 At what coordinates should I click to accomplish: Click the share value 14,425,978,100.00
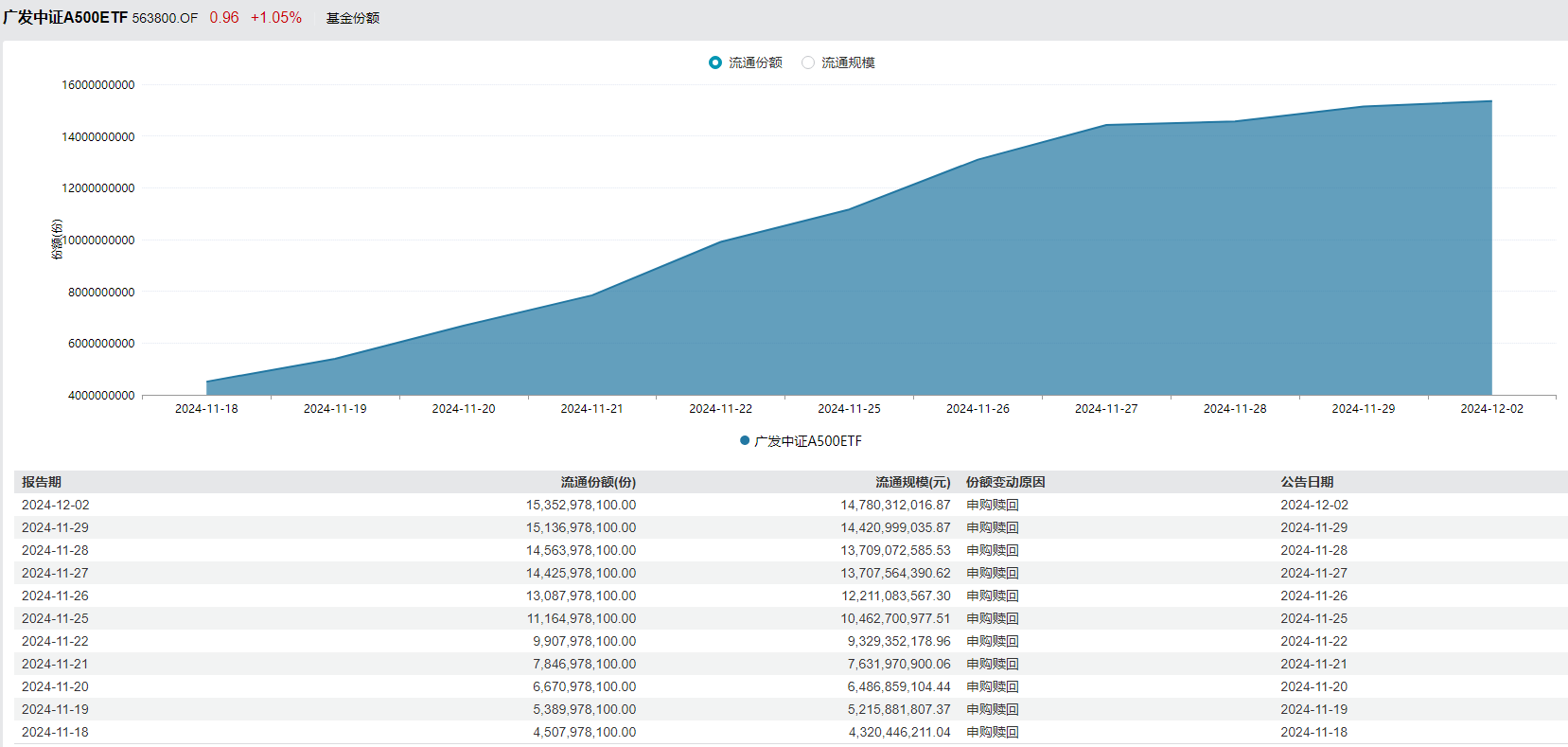581,573
